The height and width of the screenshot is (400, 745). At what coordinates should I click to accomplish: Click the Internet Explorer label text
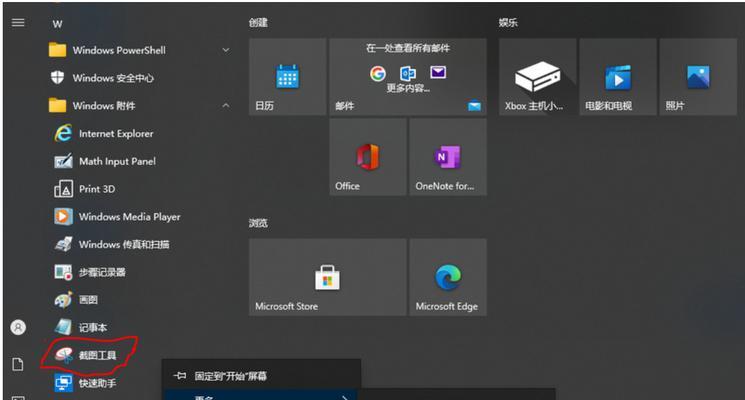tap(116, 133)
